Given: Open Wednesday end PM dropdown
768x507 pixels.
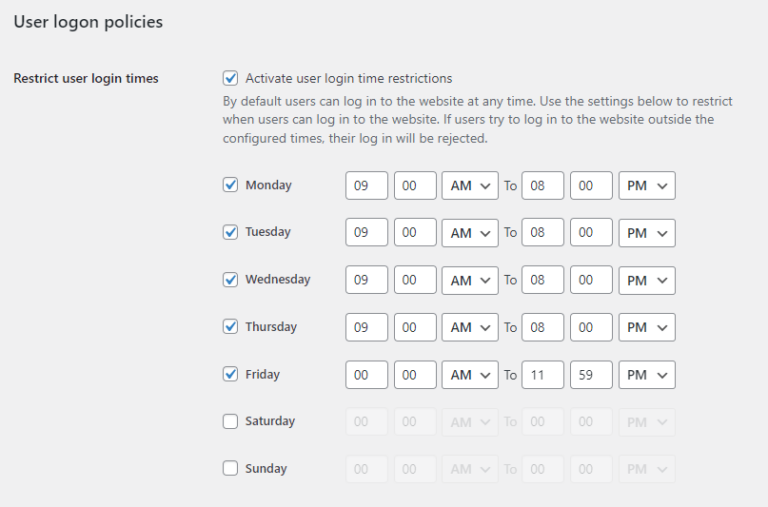Looking at the screenshot, I should (647, 280).
